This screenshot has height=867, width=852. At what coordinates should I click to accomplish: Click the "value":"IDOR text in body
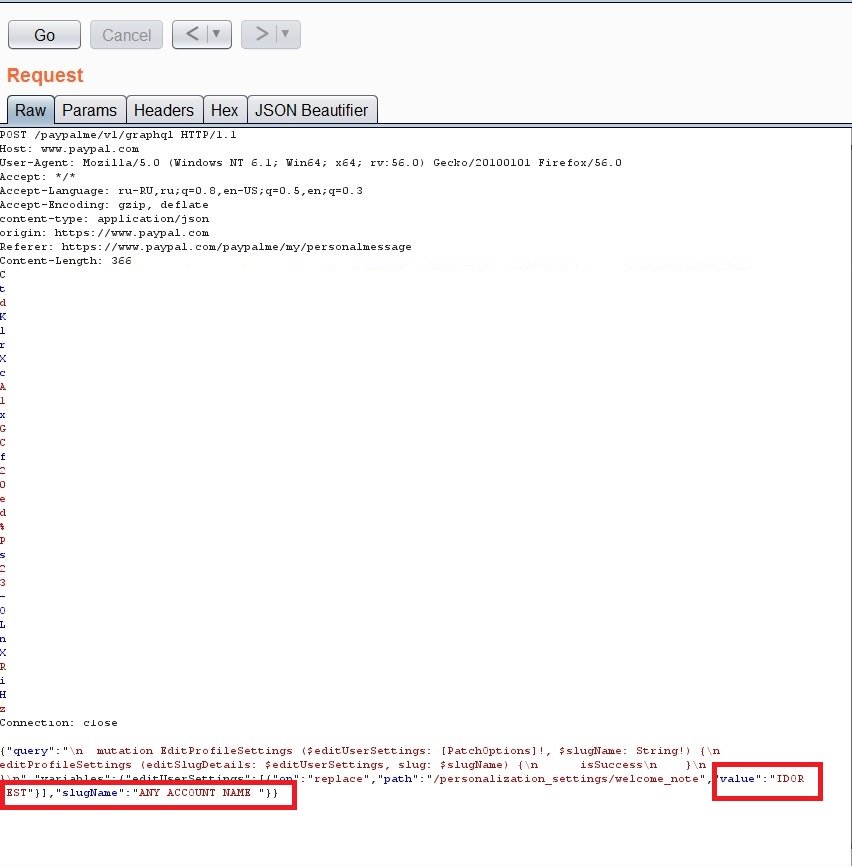point(762,779)
